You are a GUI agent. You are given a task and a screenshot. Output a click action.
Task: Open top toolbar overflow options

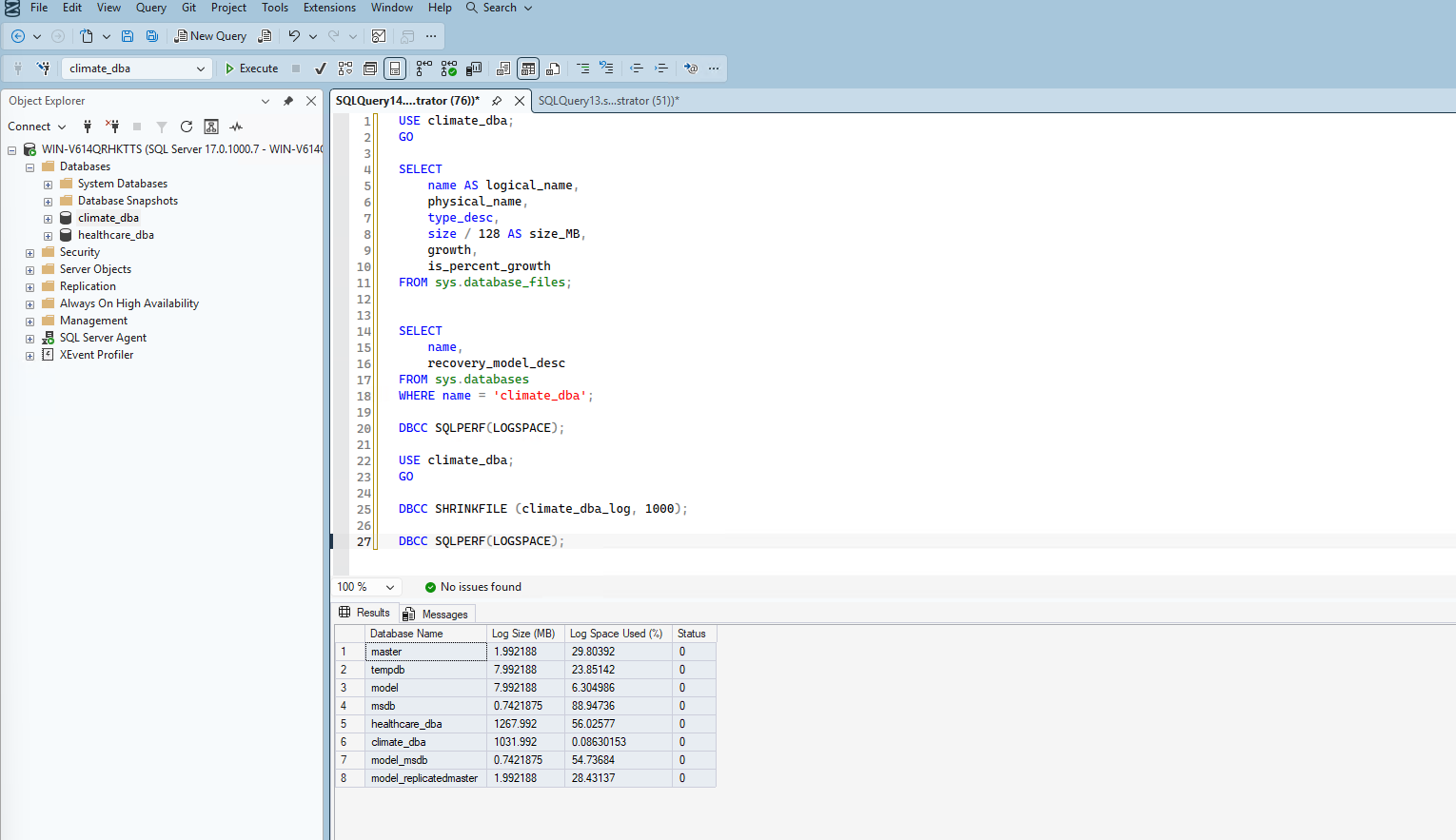431,36
